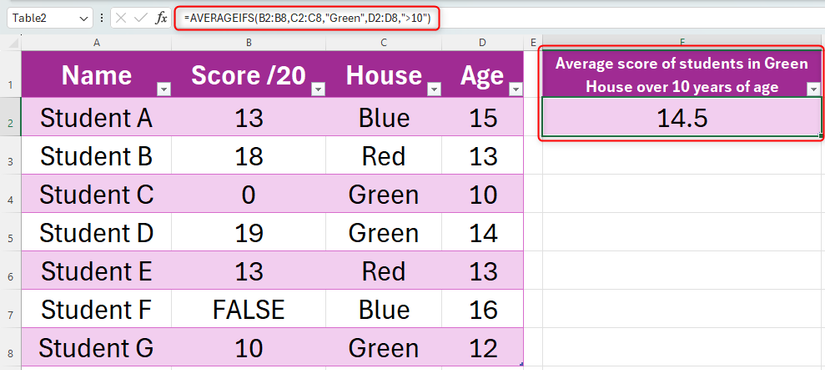The image size is (825, 370).
Task: Click the three-dot handle beside the Name Box
Action: (102, 18)
